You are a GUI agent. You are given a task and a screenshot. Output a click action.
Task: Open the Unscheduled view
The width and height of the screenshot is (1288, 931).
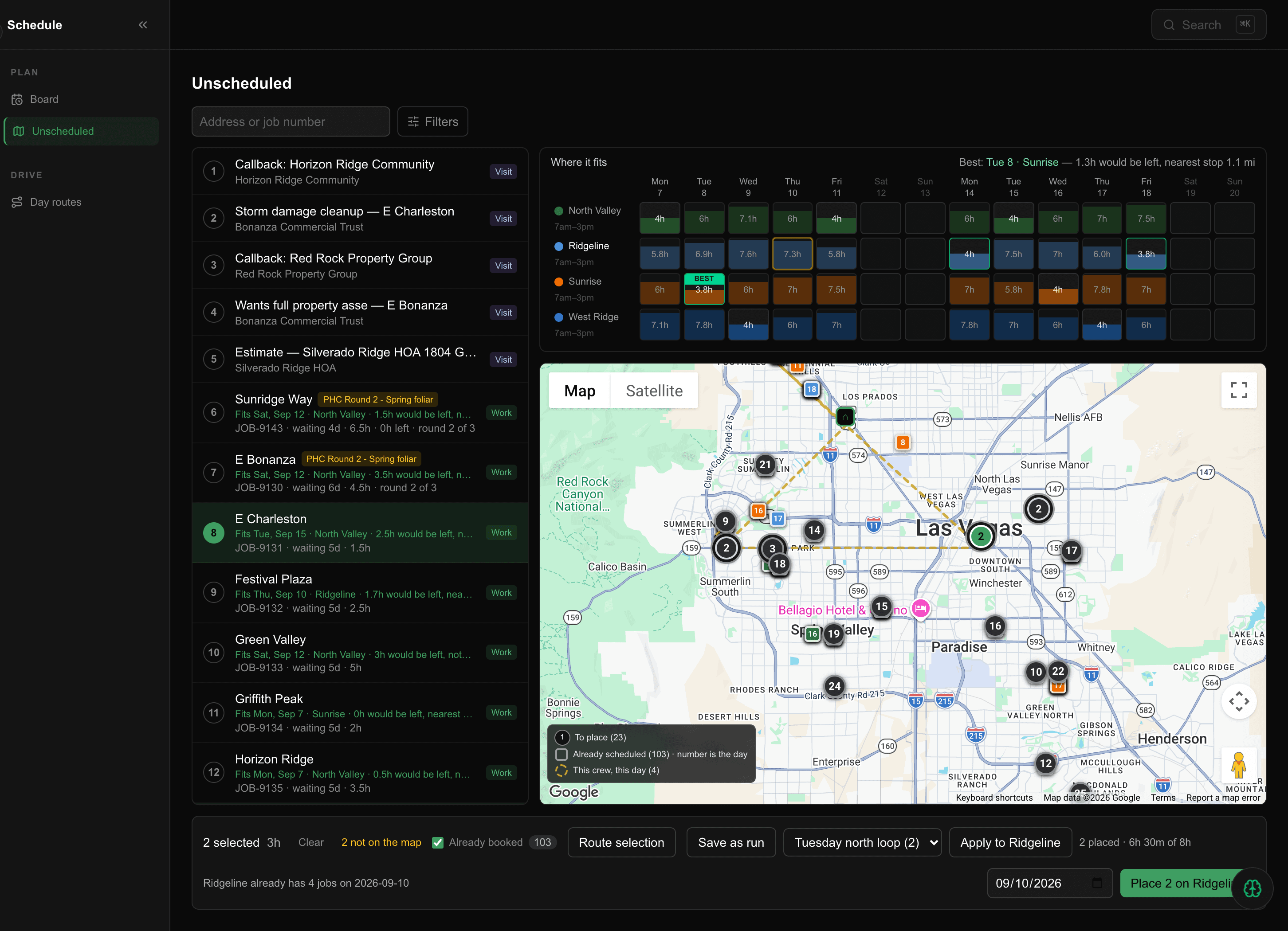pos(81,131)
